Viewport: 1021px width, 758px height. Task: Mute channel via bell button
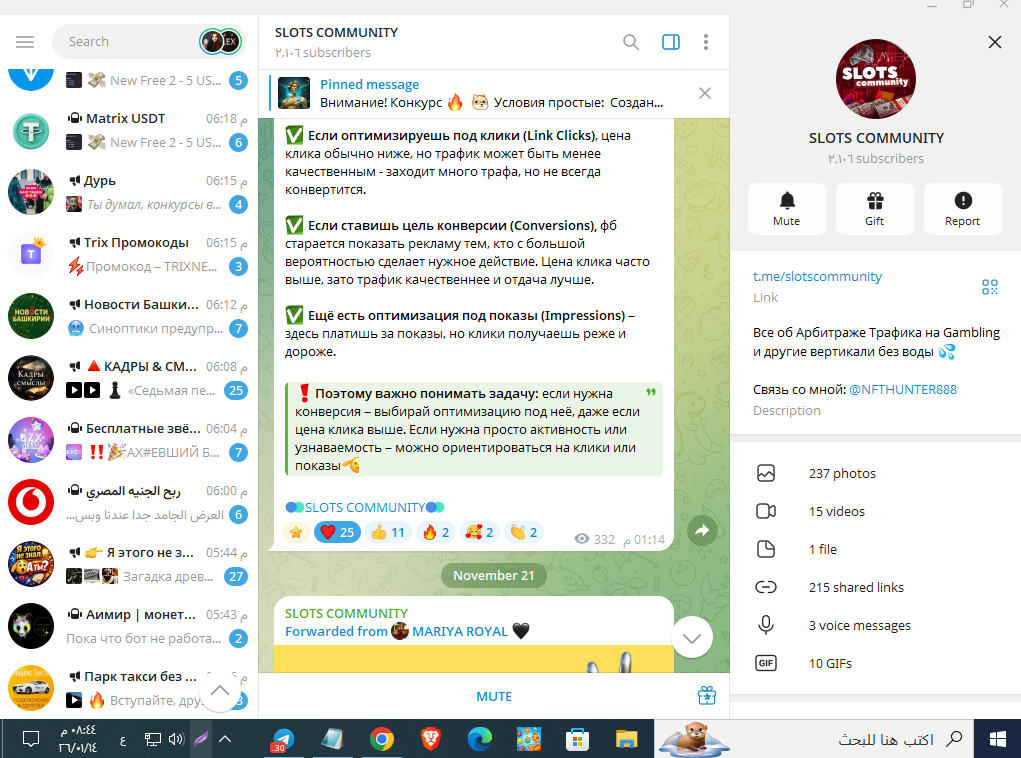pos(787,208)
